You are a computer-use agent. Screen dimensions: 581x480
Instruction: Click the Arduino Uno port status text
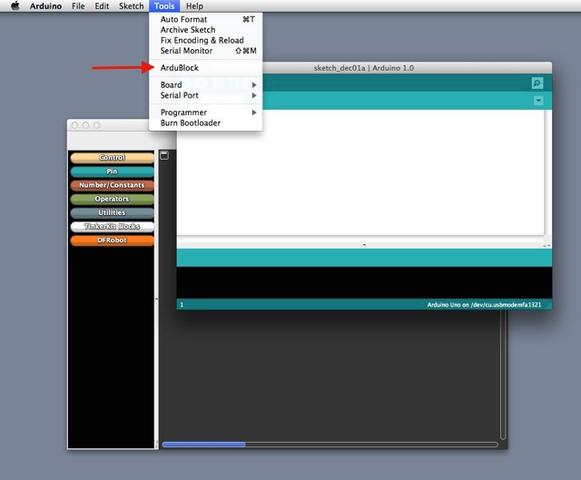(484, 305)
